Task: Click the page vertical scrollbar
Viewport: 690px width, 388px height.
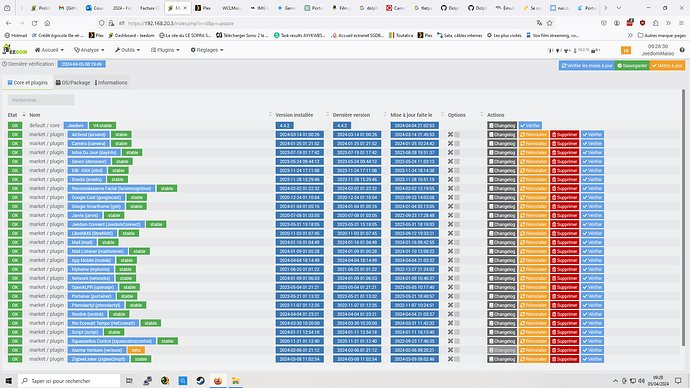Action: [x=683, y=218]
